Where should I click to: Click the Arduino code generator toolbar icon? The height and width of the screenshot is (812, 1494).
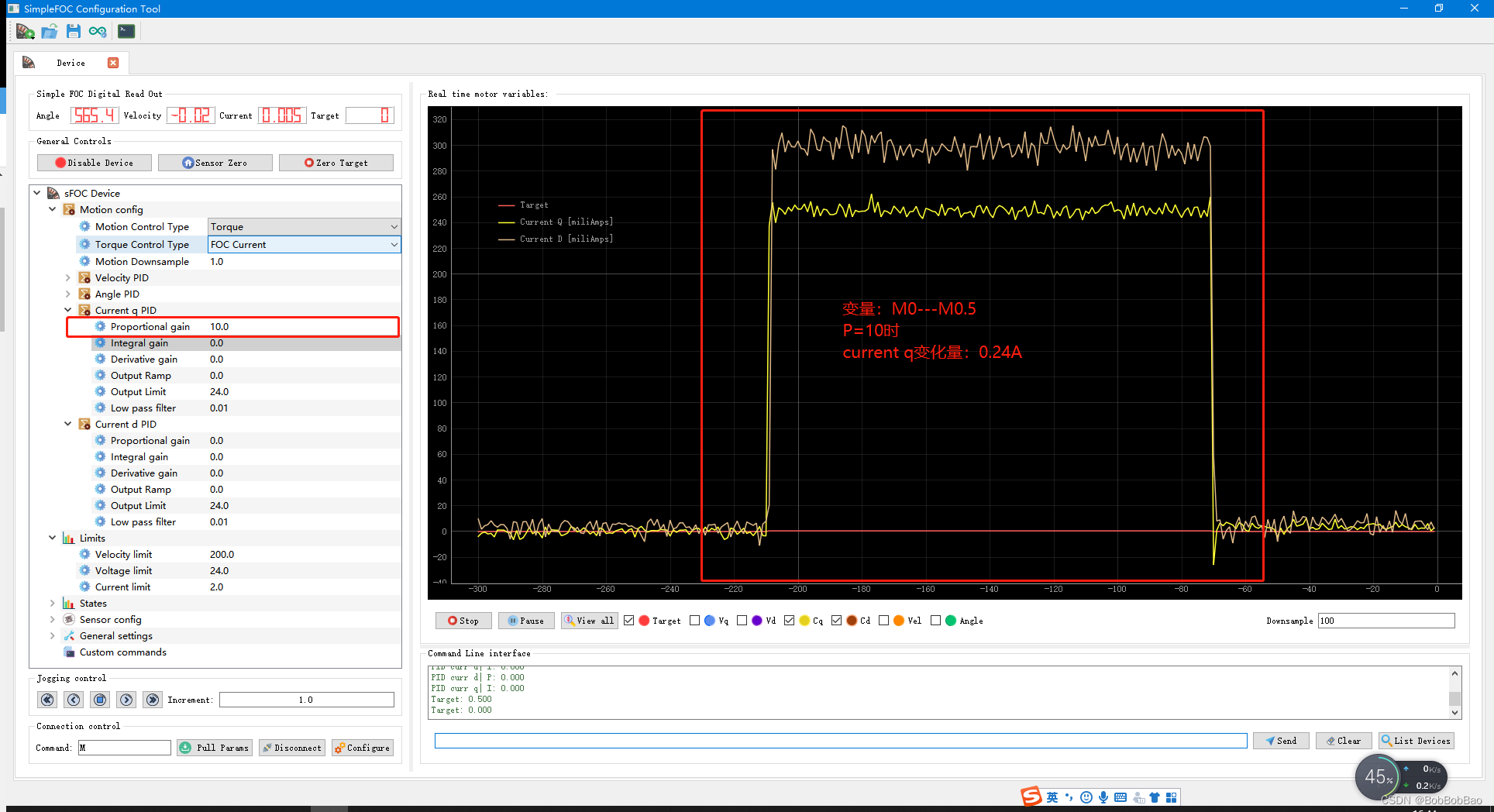point(98,32)
